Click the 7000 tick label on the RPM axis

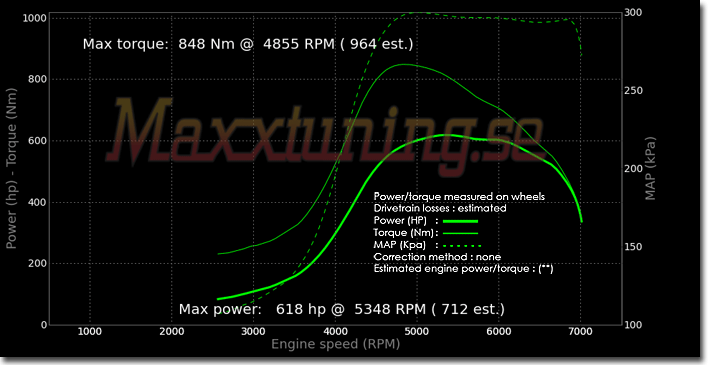(x=581, y=332)
